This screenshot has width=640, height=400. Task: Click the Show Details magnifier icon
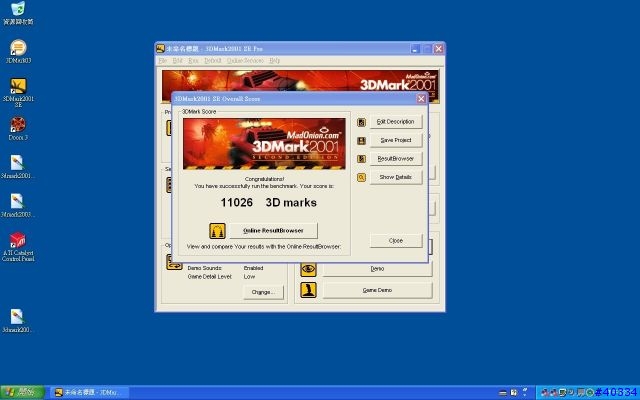361,178
